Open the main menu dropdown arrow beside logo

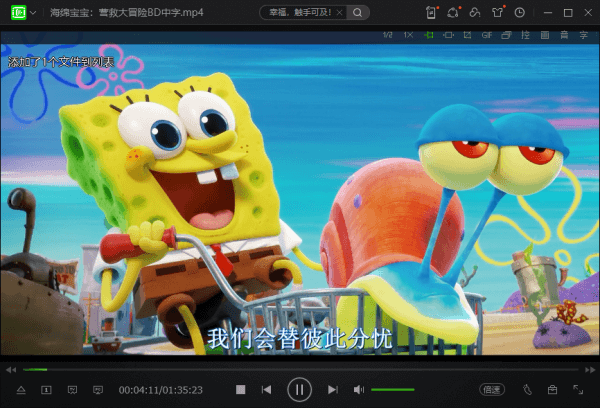33,13
